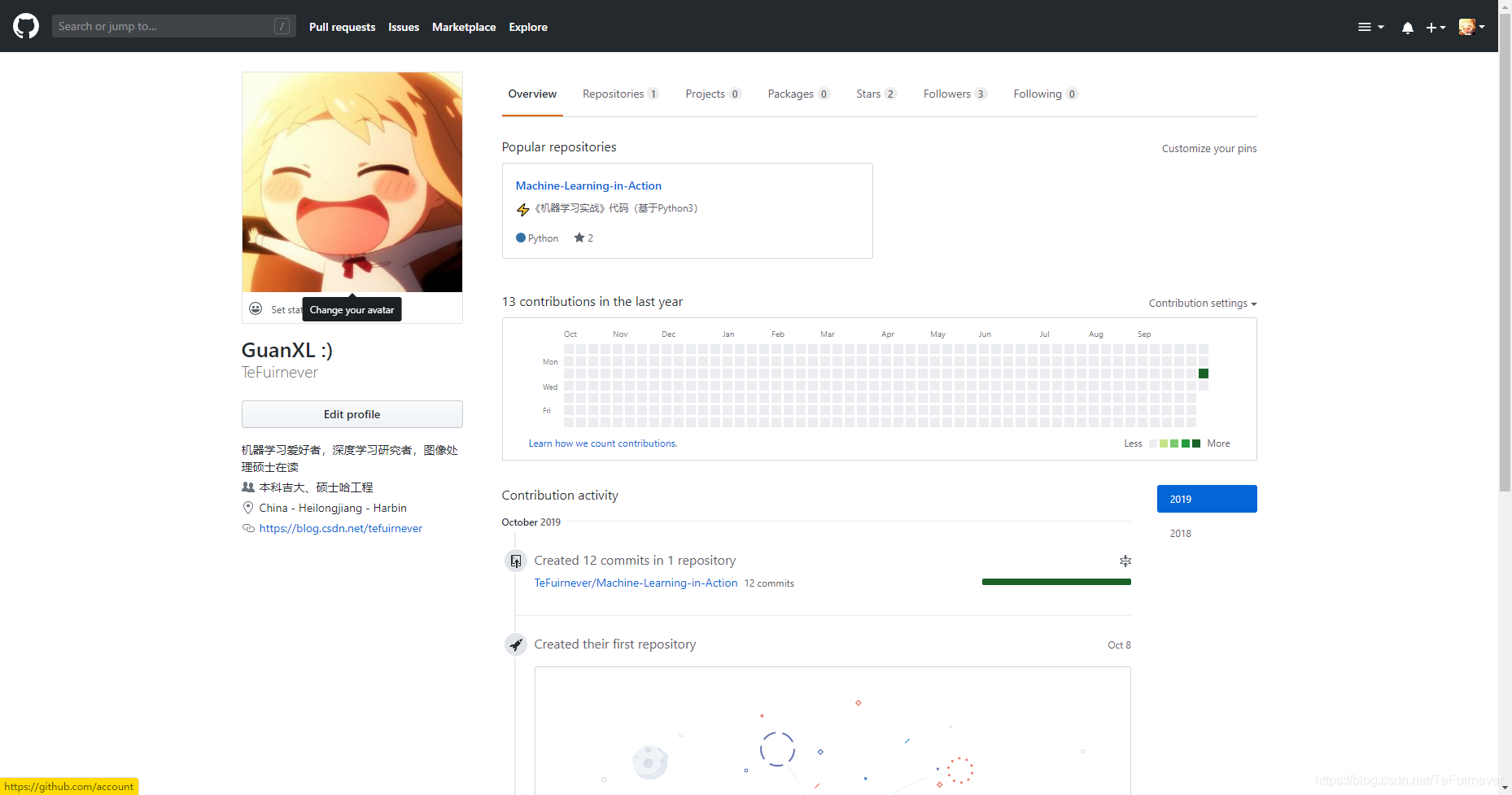Click the smiley Set status icon
The image size is (1512, 795).
256,308
